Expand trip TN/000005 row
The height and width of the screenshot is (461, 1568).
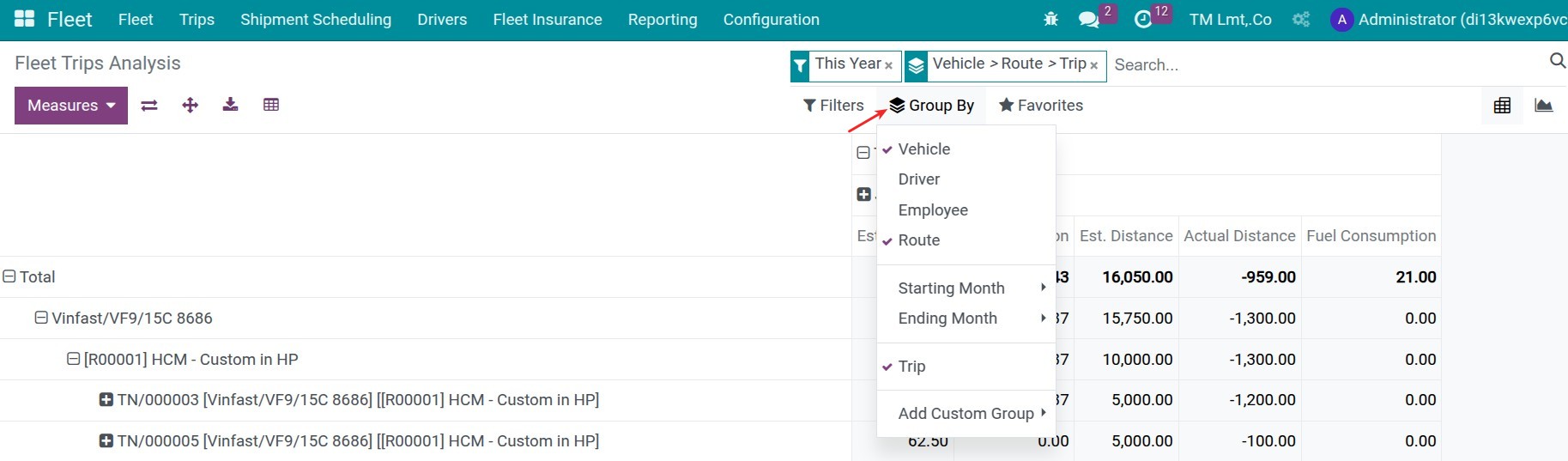pos(106,440)
